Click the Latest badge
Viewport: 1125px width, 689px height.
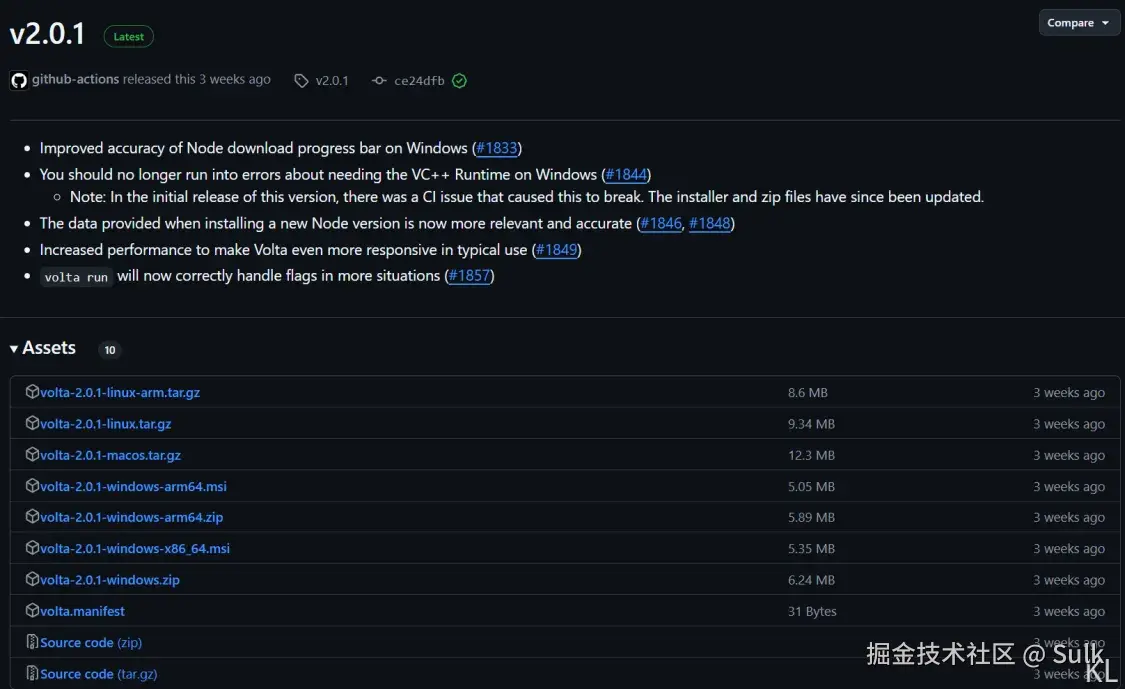[x=128, y=37]
